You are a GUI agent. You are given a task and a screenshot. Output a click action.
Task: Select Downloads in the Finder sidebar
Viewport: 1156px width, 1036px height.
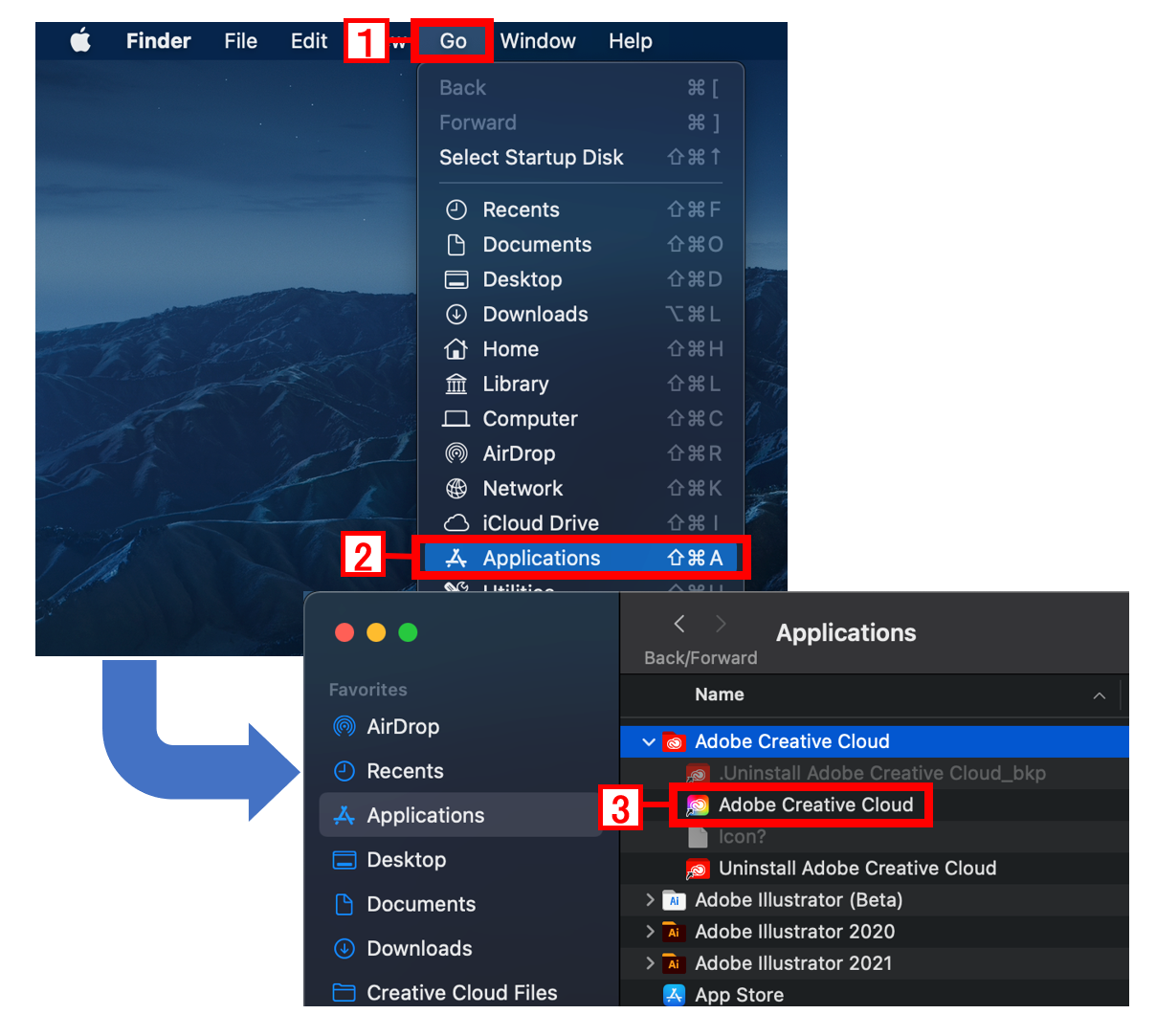point(460,948)
